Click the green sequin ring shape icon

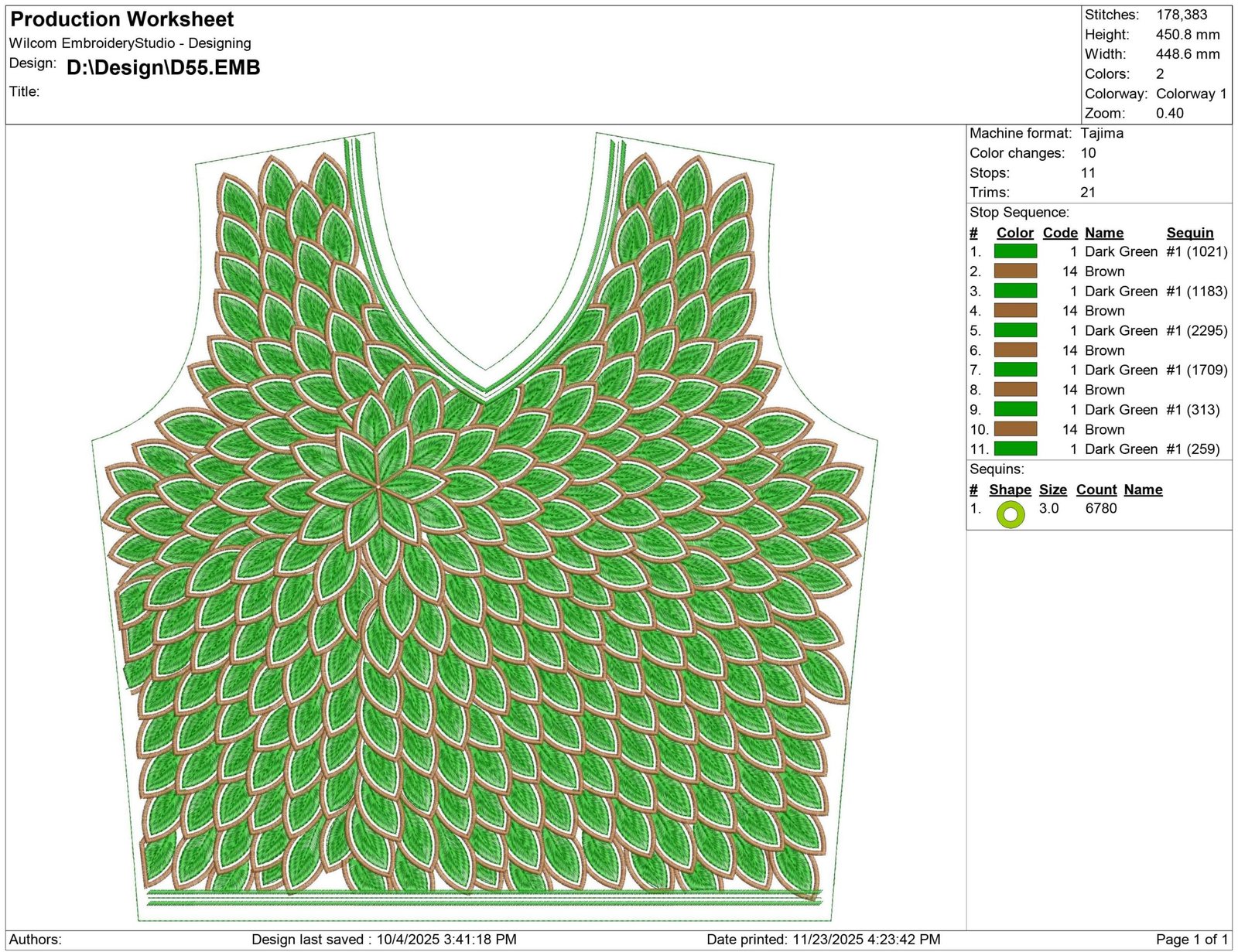point(1010,514)
